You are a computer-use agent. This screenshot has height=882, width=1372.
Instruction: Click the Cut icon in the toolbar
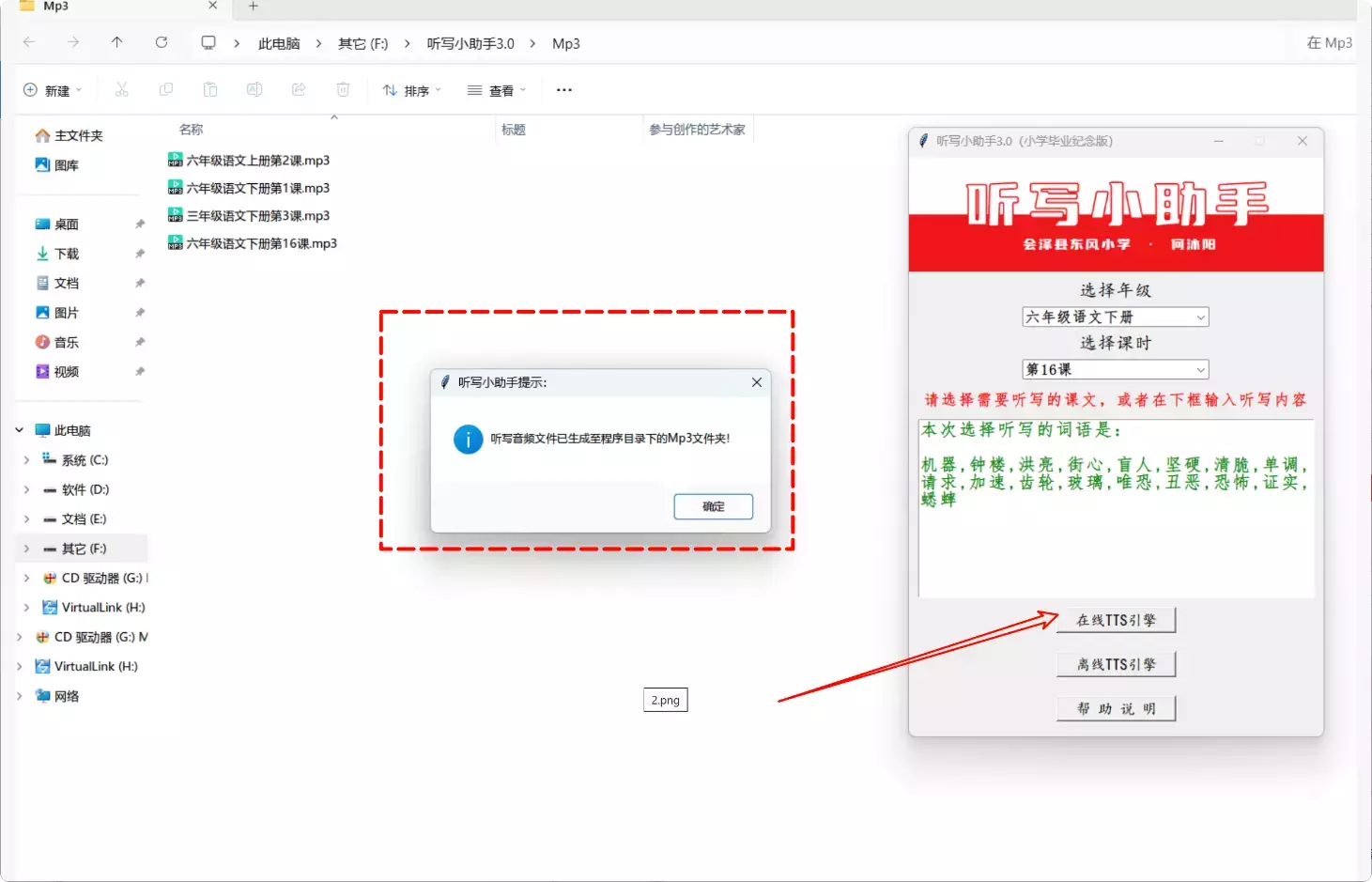point(121,89)
